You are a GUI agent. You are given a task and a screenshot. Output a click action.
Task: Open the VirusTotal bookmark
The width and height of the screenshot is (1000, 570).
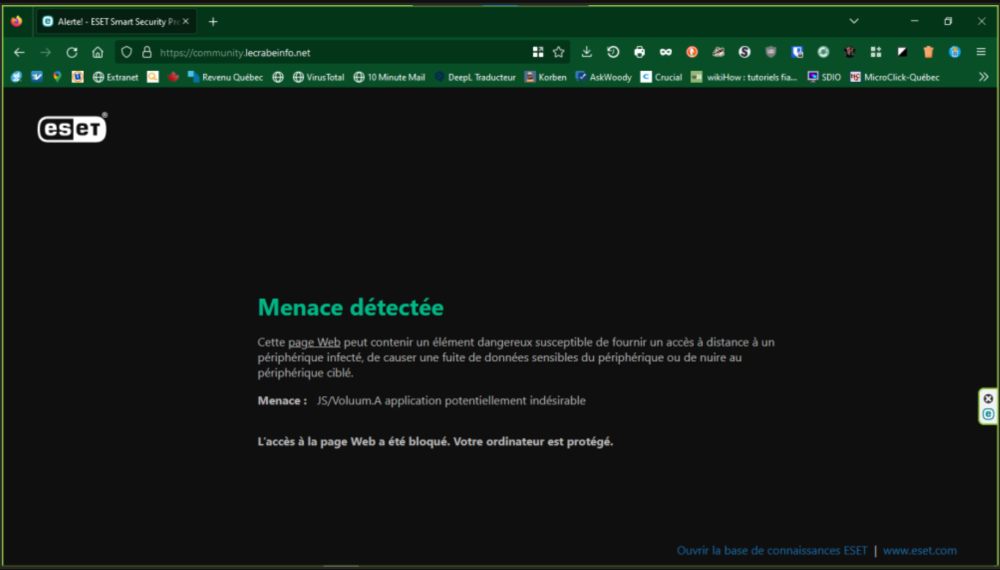pyautogui.click(x=318, y=77)
